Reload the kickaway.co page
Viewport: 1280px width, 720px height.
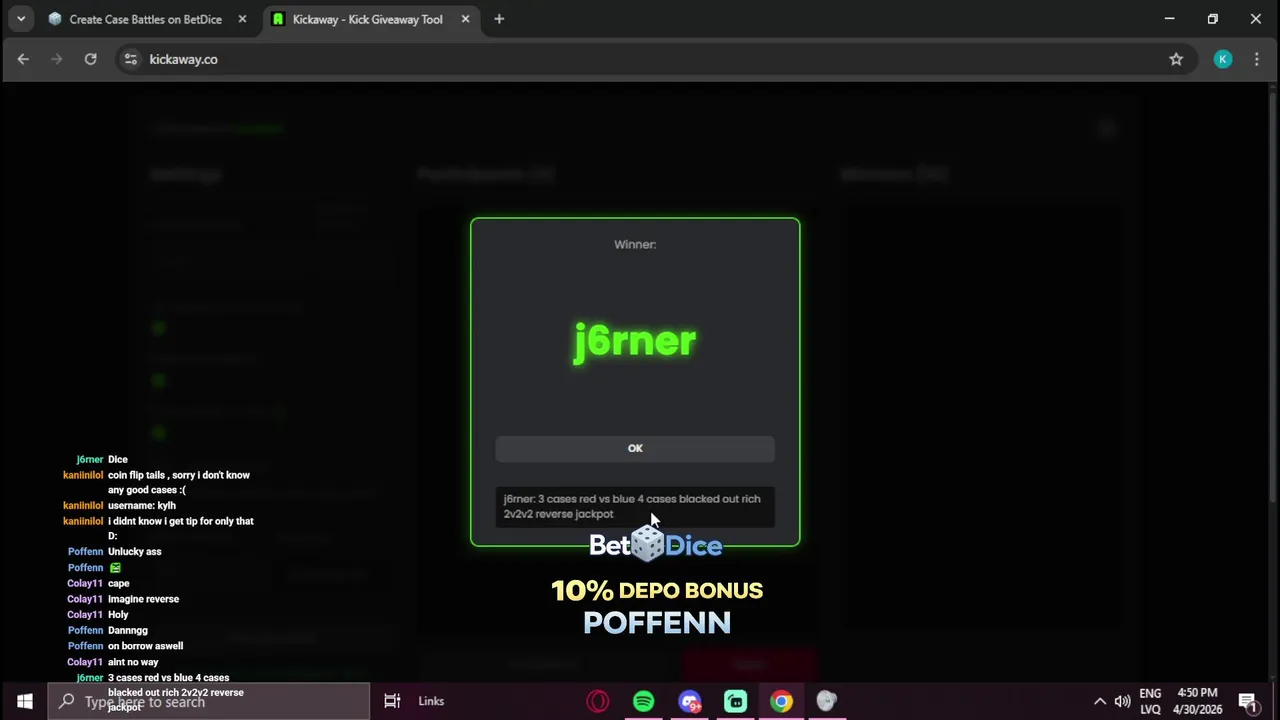[x=90, y=59]
